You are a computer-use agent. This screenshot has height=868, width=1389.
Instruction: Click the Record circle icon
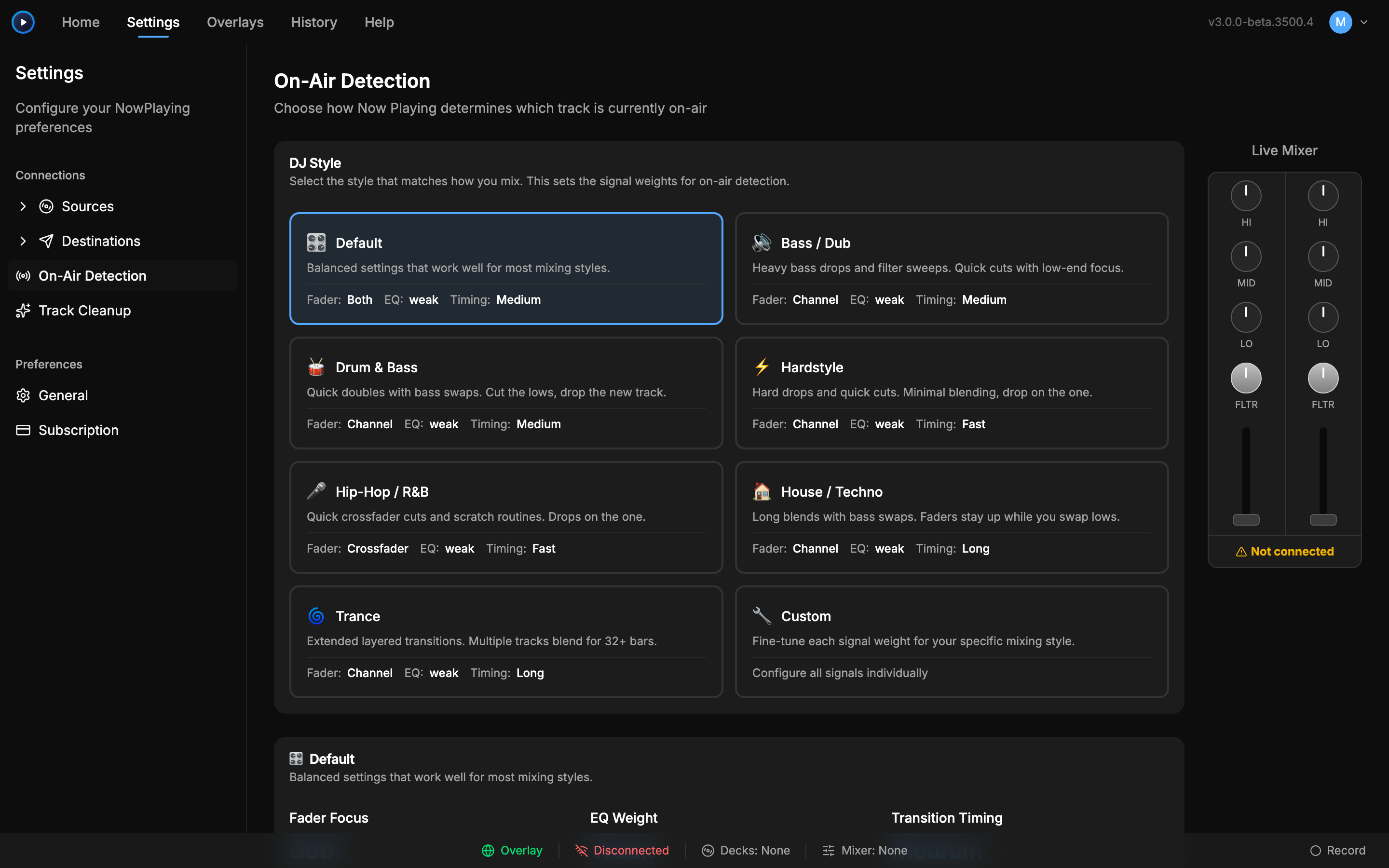point(1316,851)
